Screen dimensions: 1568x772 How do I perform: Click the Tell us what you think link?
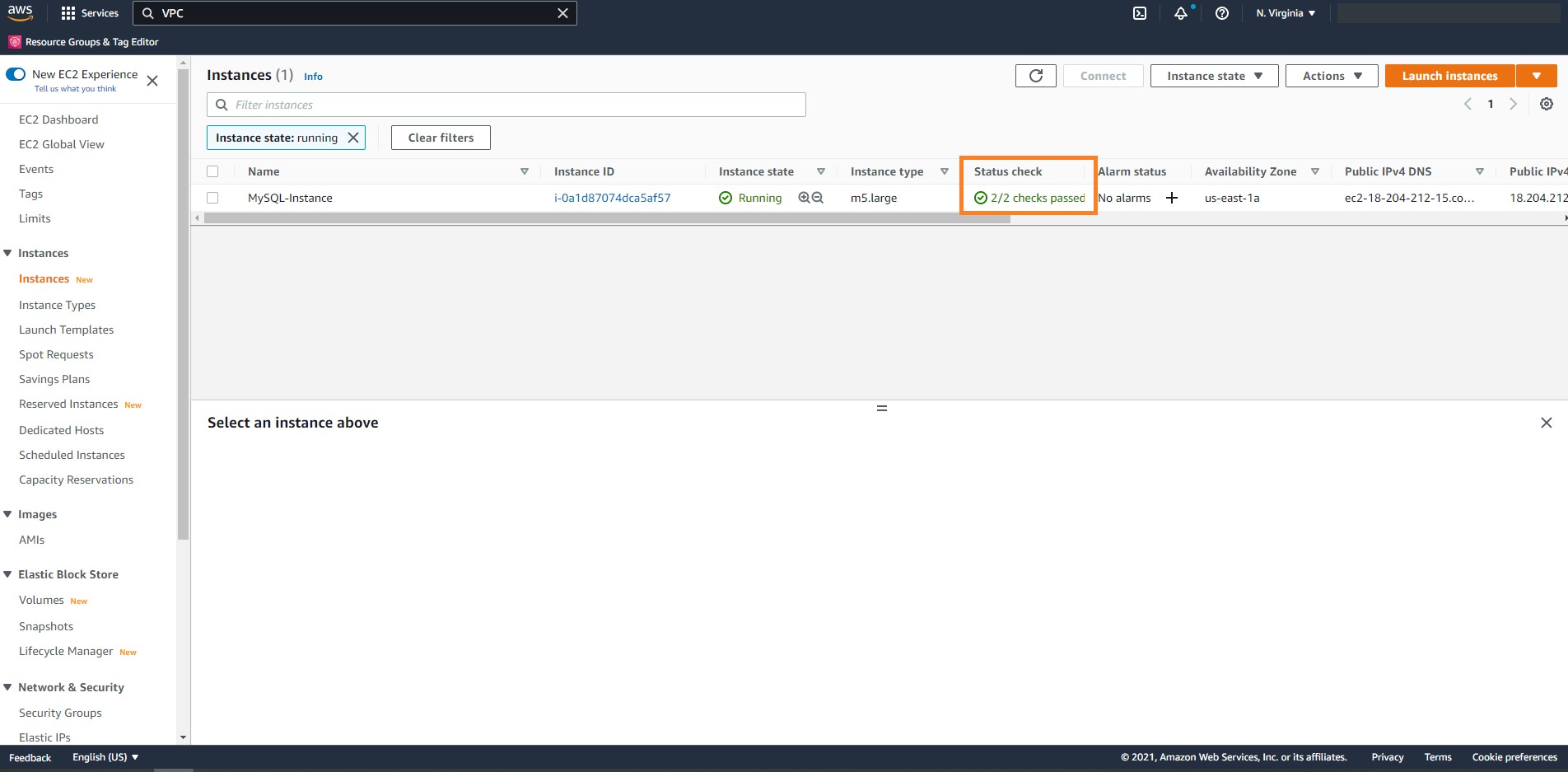tap(75, 89)
